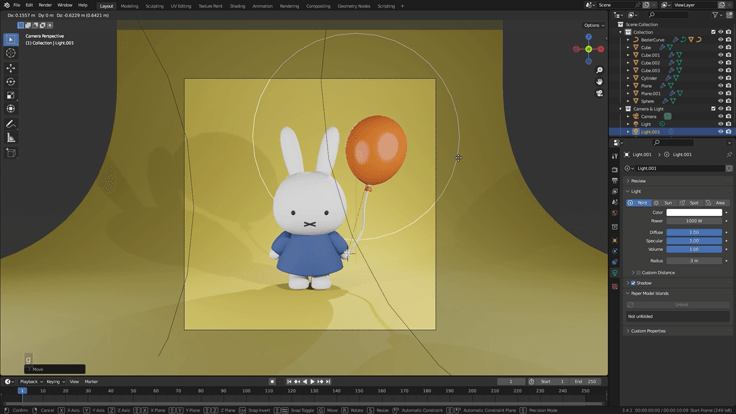736x414 pixels.
Task: Select the Transform tool in the toolbar
Action: click(x=11, y=109)
